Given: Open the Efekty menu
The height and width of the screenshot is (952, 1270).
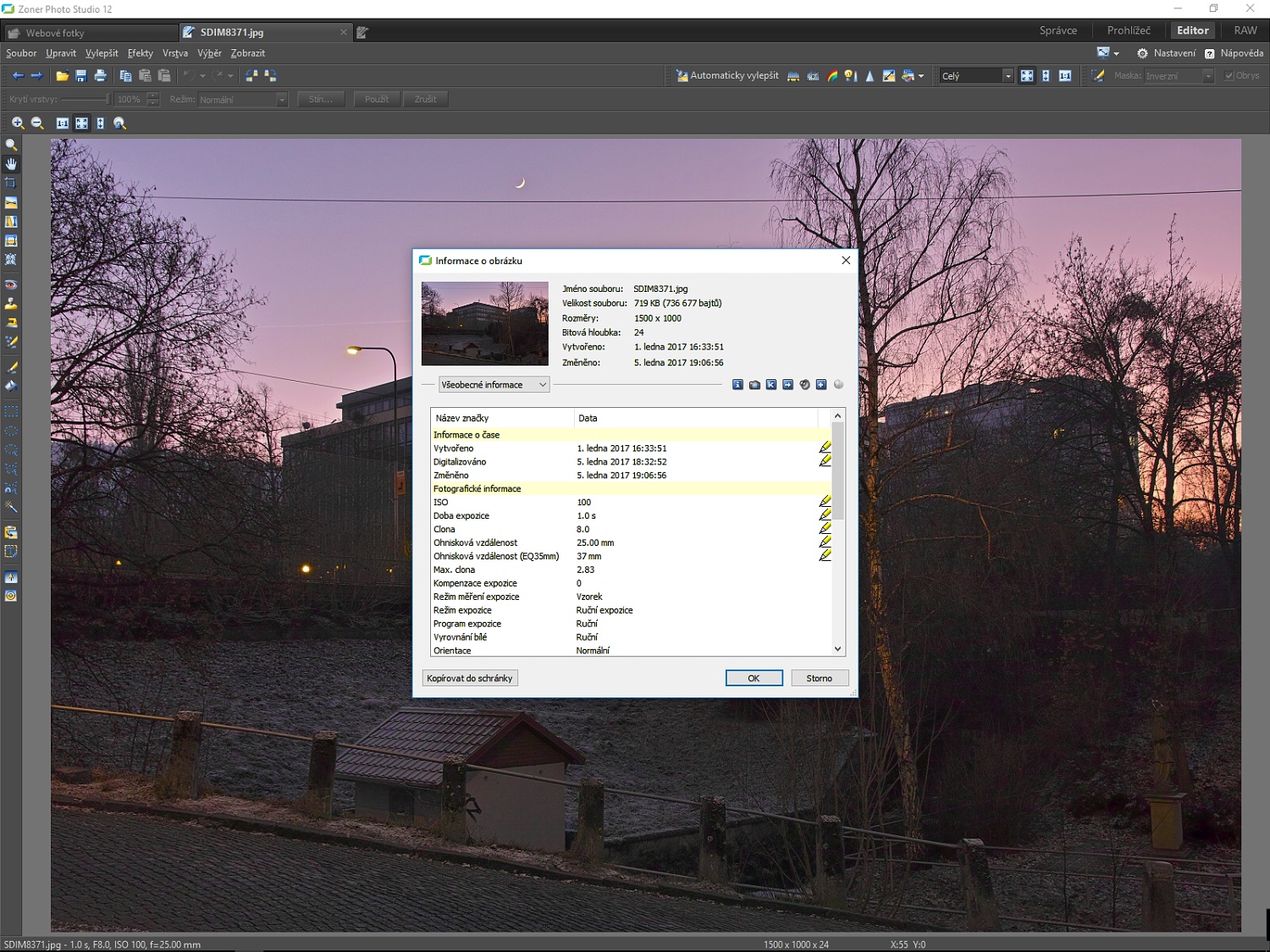Looking at the screenshot, I should click(x=141, y=53).
